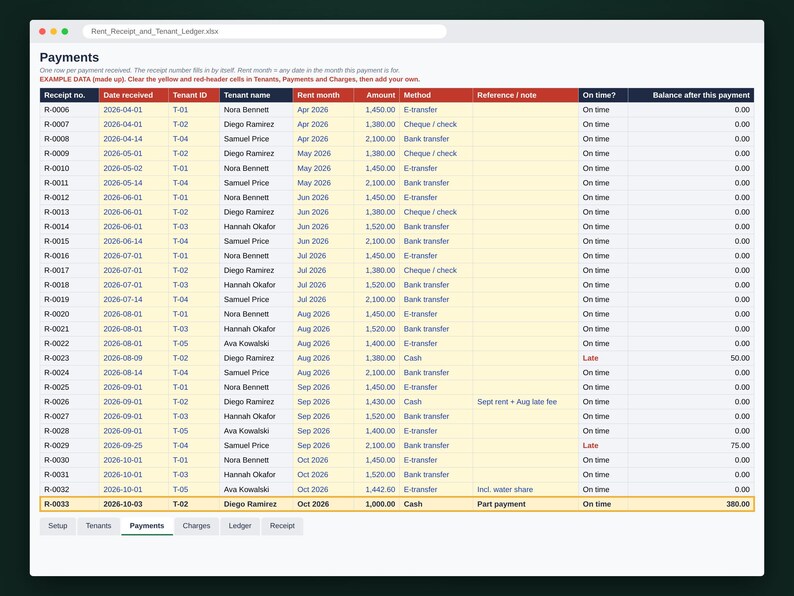Open the Ledger sheet tab

click(x=240, y=526)
